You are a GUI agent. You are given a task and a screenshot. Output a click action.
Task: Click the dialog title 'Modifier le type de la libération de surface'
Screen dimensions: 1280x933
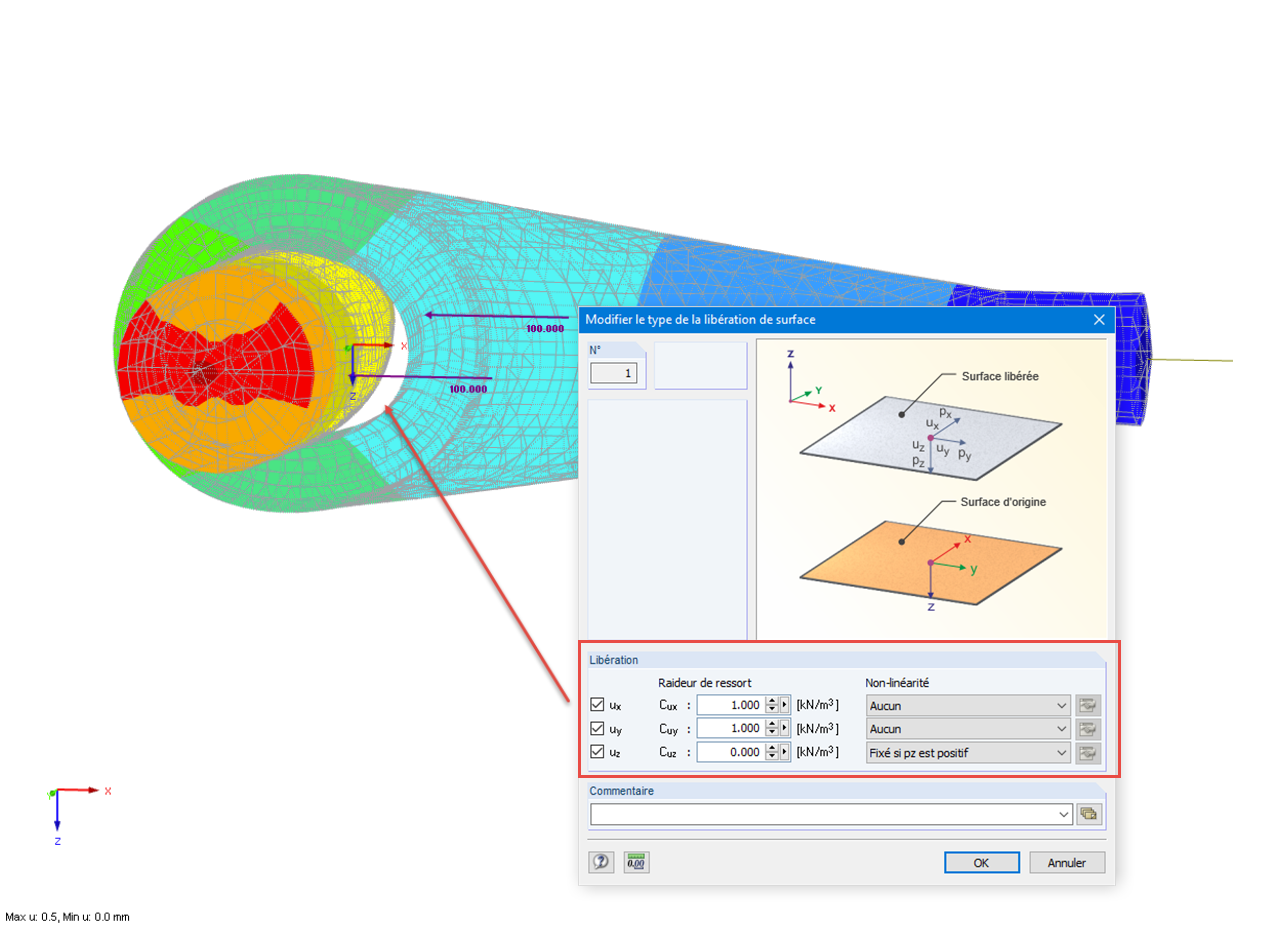pos(700,320)
